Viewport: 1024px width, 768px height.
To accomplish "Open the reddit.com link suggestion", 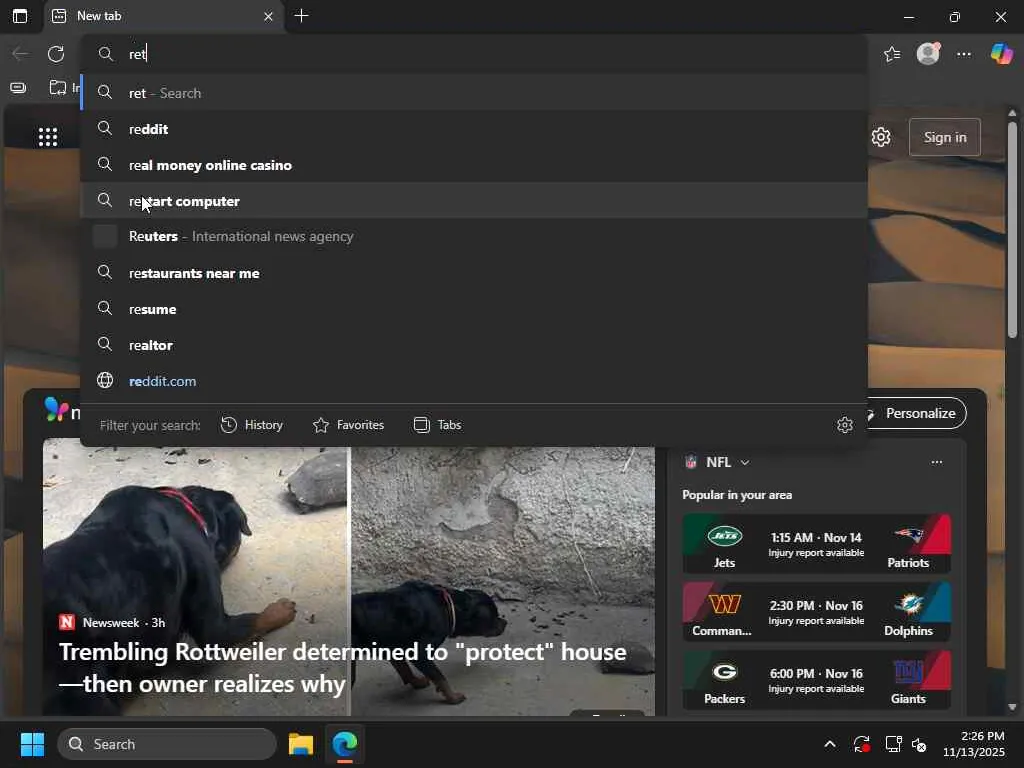I will tap(475, 381).
